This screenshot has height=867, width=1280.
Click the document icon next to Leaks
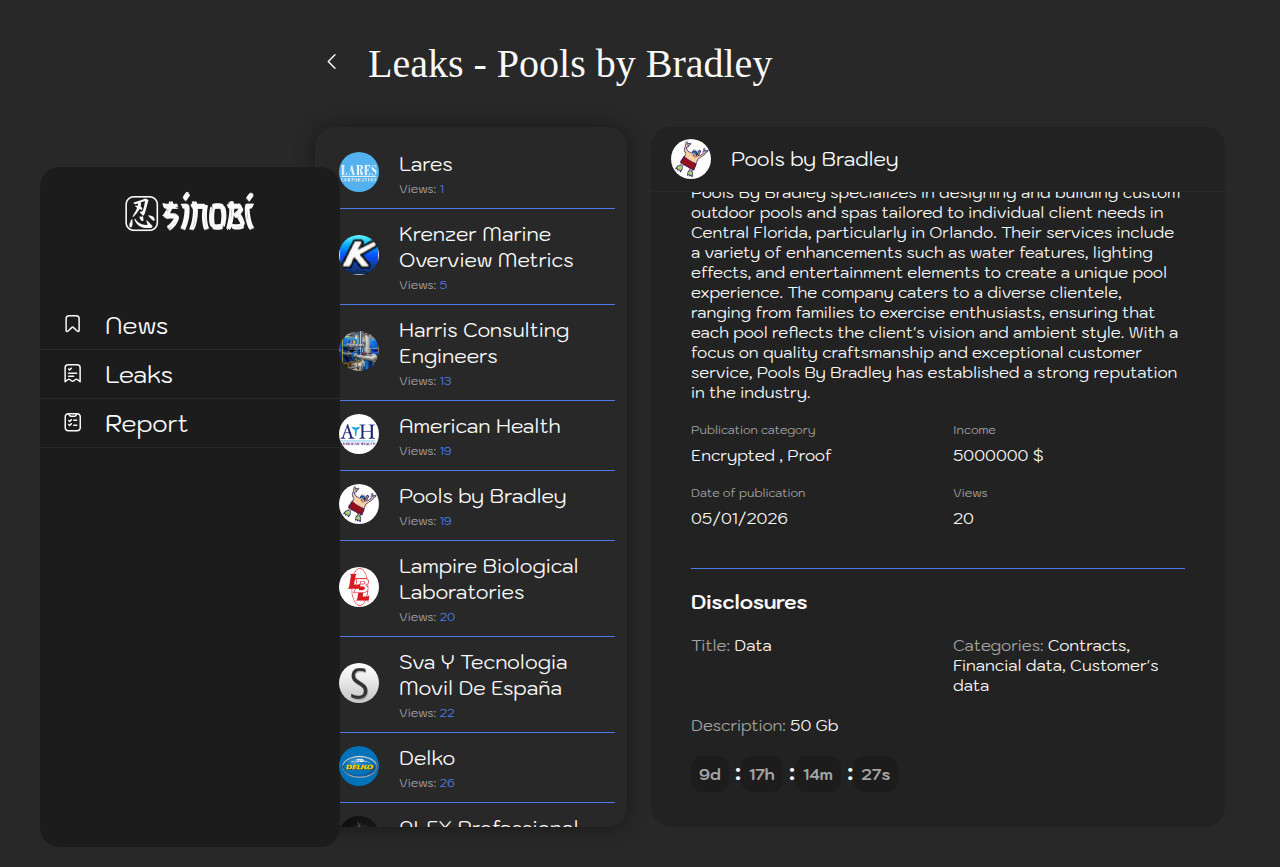[72, 374]
